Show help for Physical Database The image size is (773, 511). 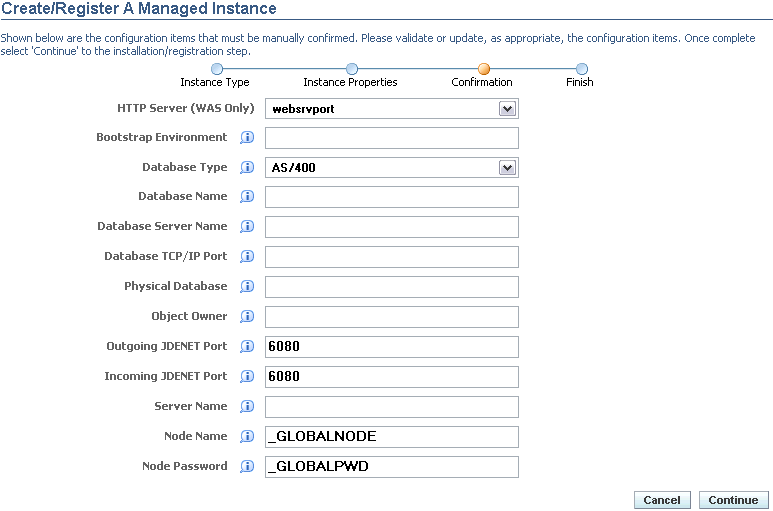tap(247, 287)
